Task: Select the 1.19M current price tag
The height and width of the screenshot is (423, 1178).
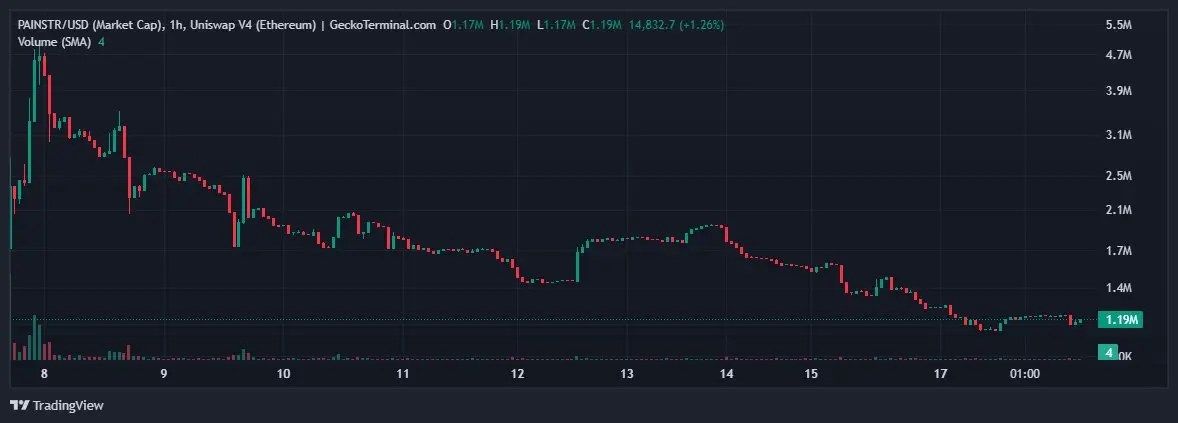Action: pos(1119,320)
